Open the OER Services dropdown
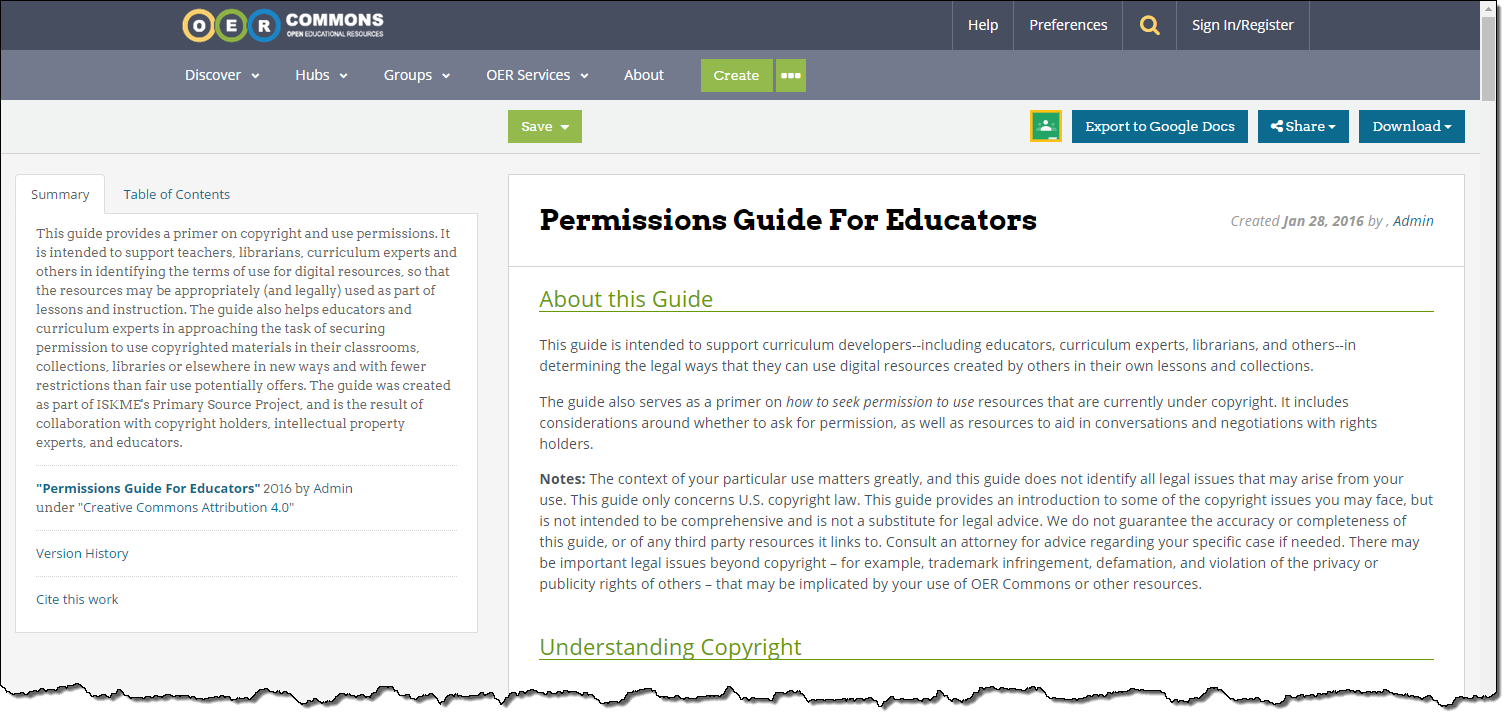The height and width of the screenshot is (724, 1507). pyautogui.click(x=537, y=75)
